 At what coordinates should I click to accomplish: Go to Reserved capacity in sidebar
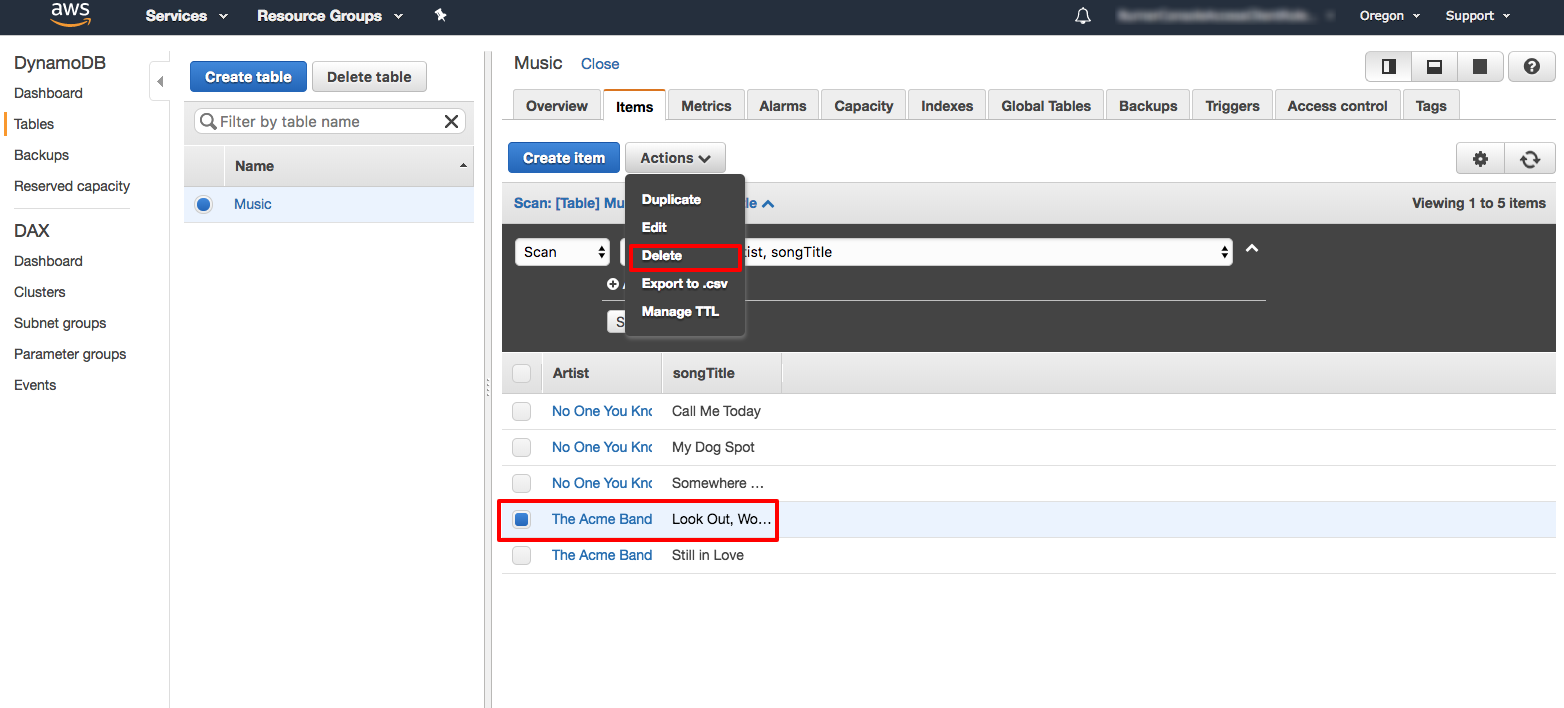(72, 186)
